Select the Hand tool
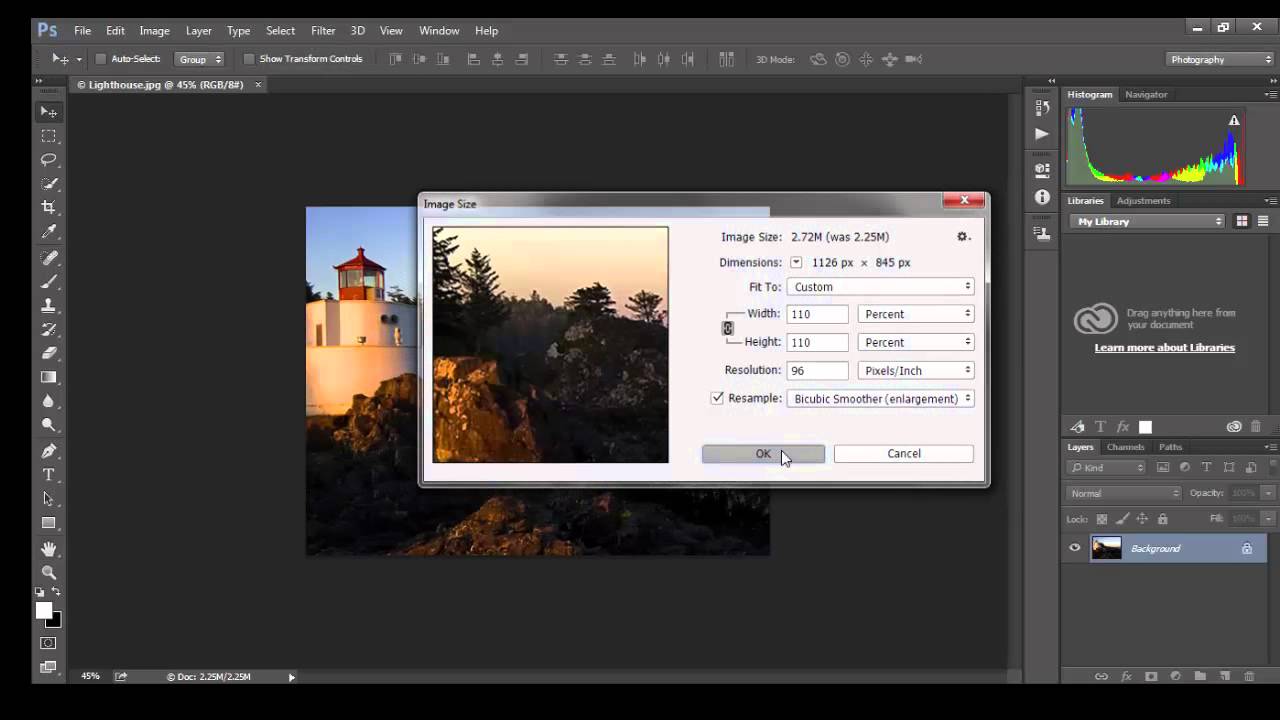 point(48,549)
